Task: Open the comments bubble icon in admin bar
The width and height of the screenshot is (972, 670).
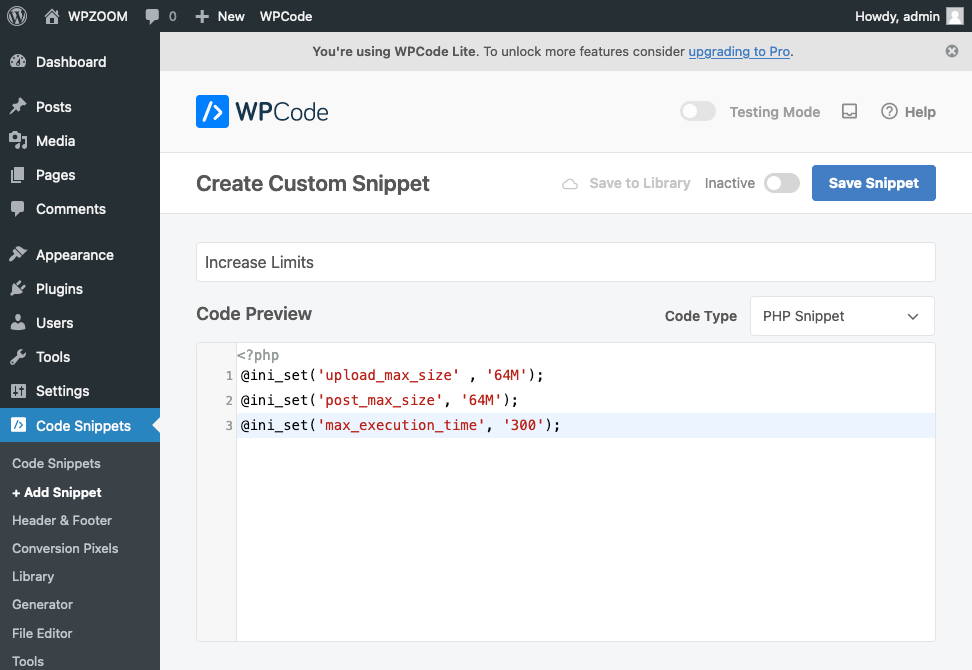Action: [152, 17]
